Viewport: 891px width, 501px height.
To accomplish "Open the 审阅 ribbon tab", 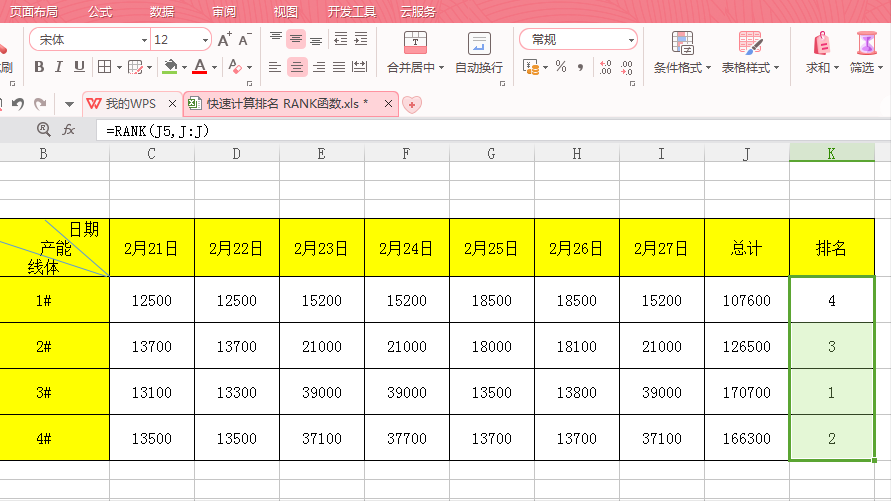I will pyautogui.click(x=224, y=11).
